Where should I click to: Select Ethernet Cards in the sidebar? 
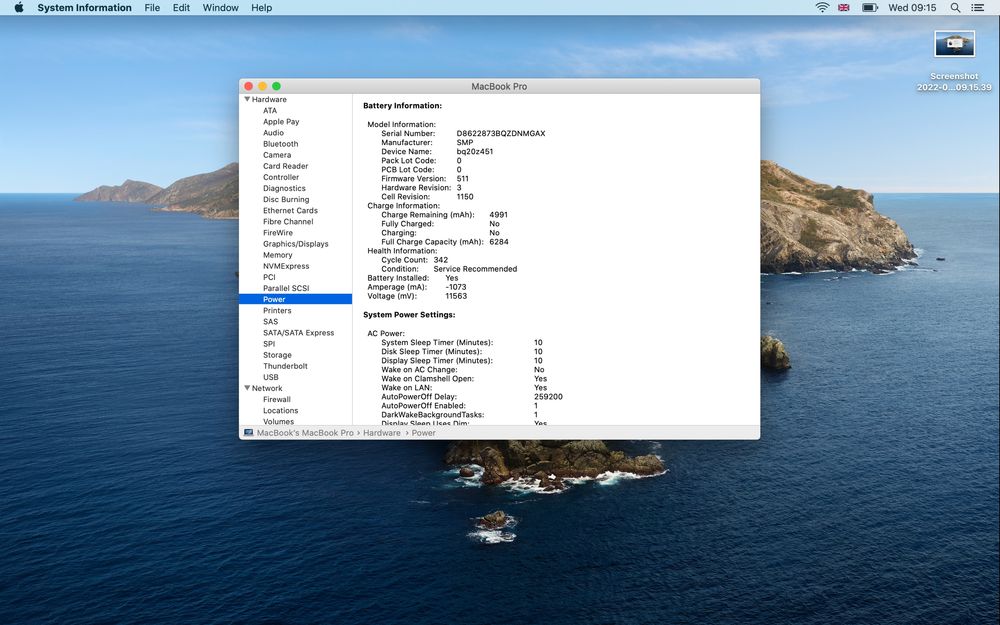pyautogui.click(x=290, y=210)
